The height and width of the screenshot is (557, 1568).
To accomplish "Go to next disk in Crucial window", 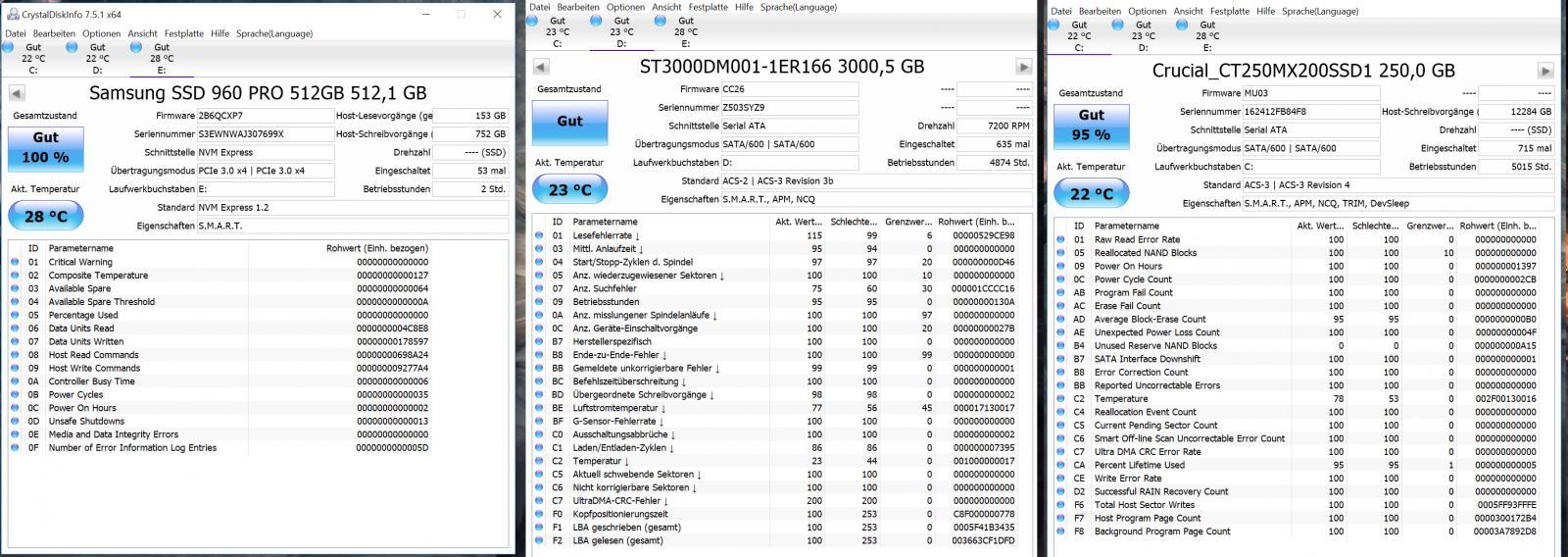I will pos(1545,71).
